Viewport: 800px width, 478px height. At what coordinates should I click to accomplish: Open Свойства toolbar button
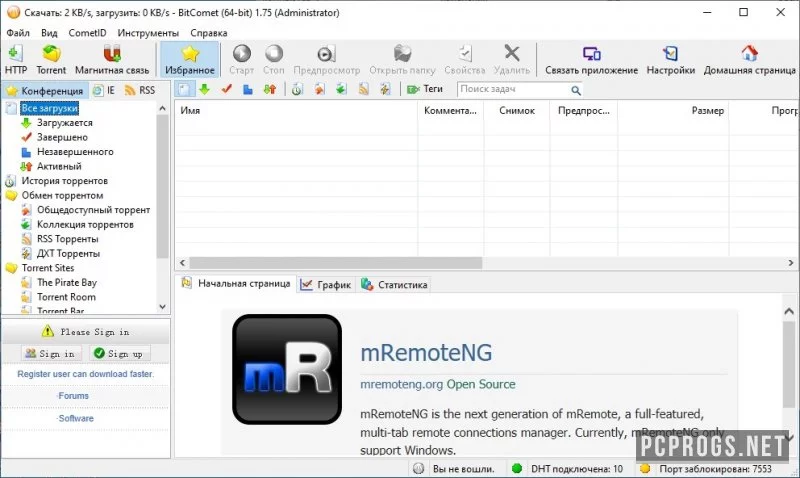pyautogui.click(x=464, y=59)
